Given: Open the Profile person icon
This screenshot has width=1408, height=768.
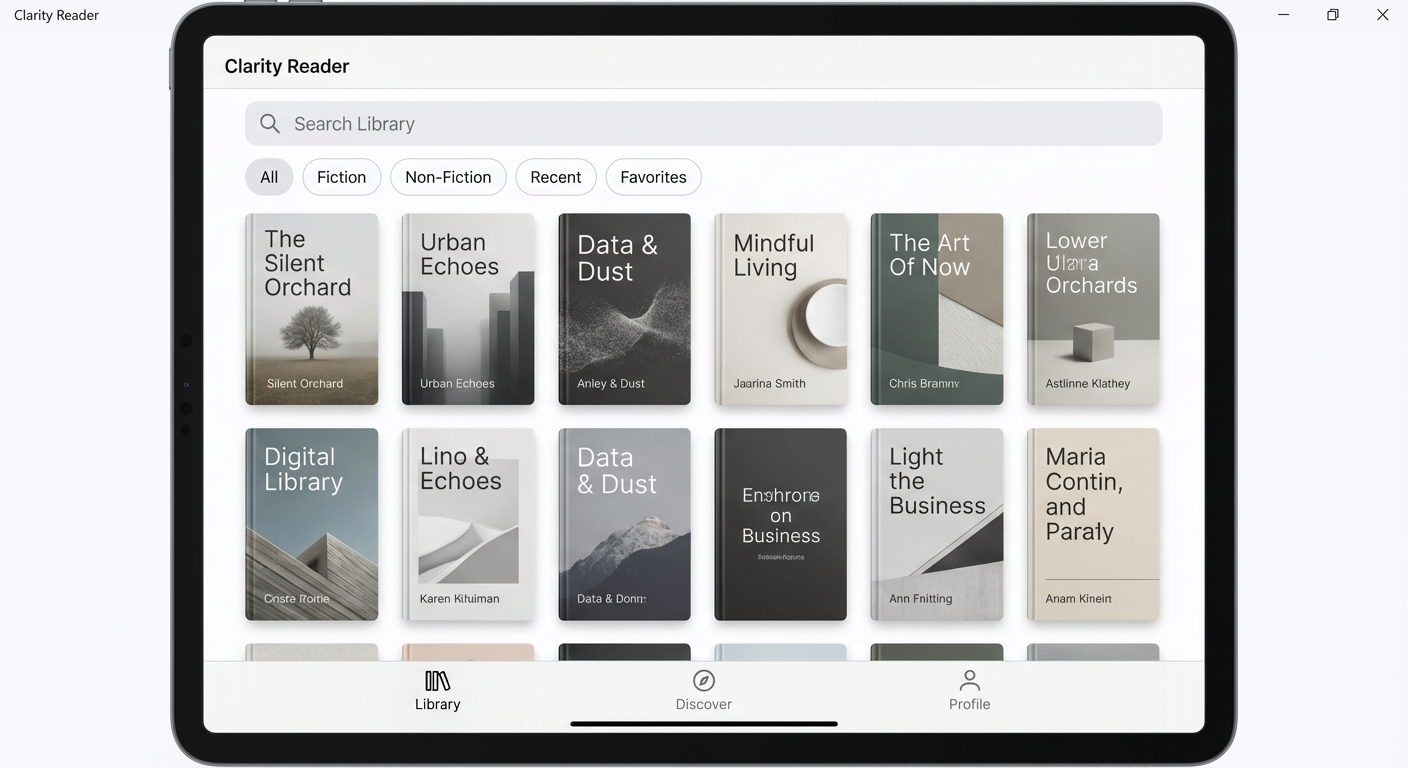Looking at the screenshot, I should (969, 681).
